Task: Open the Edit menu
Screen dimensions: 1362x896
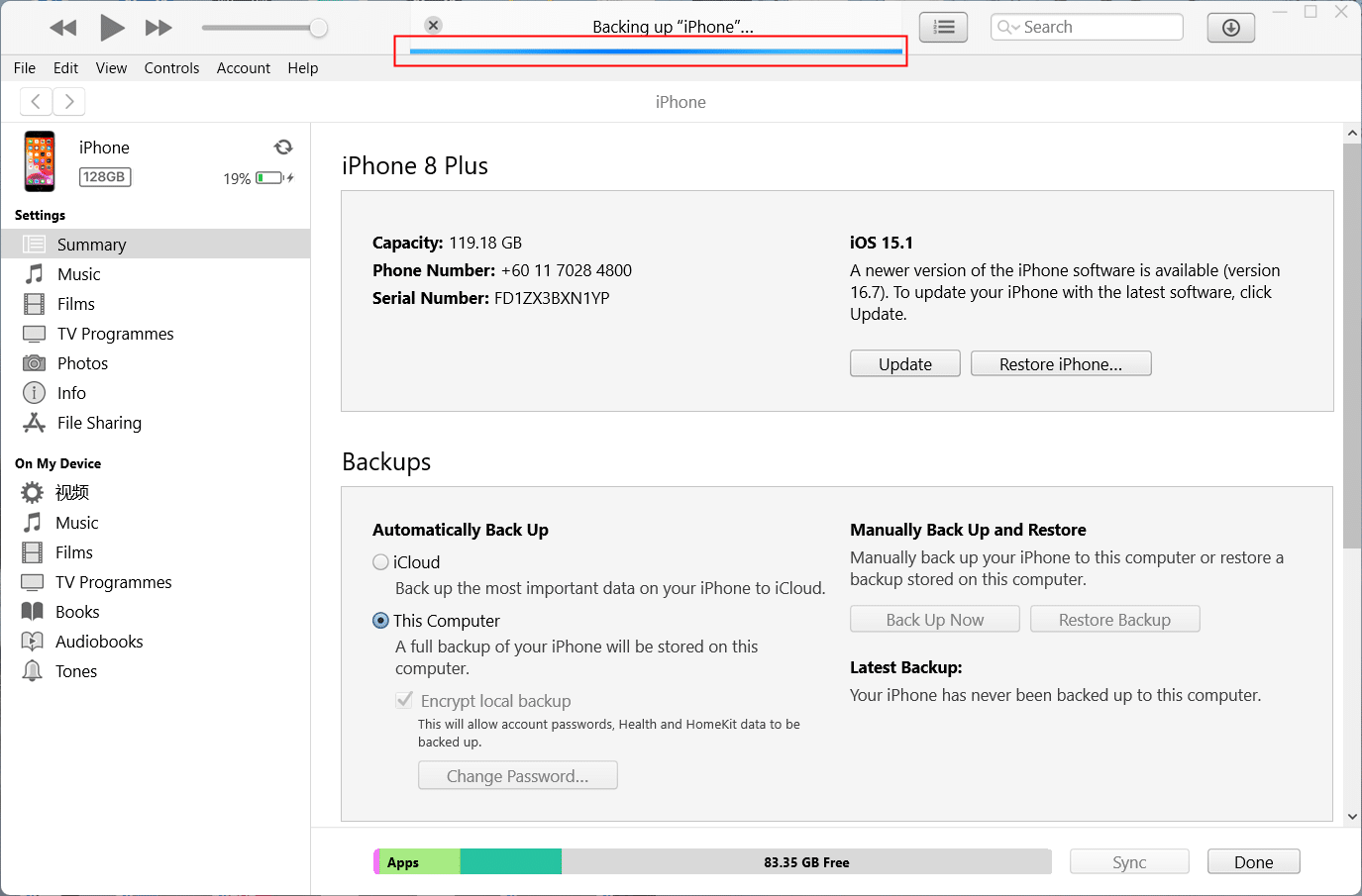Action: (x=65, y=68)
